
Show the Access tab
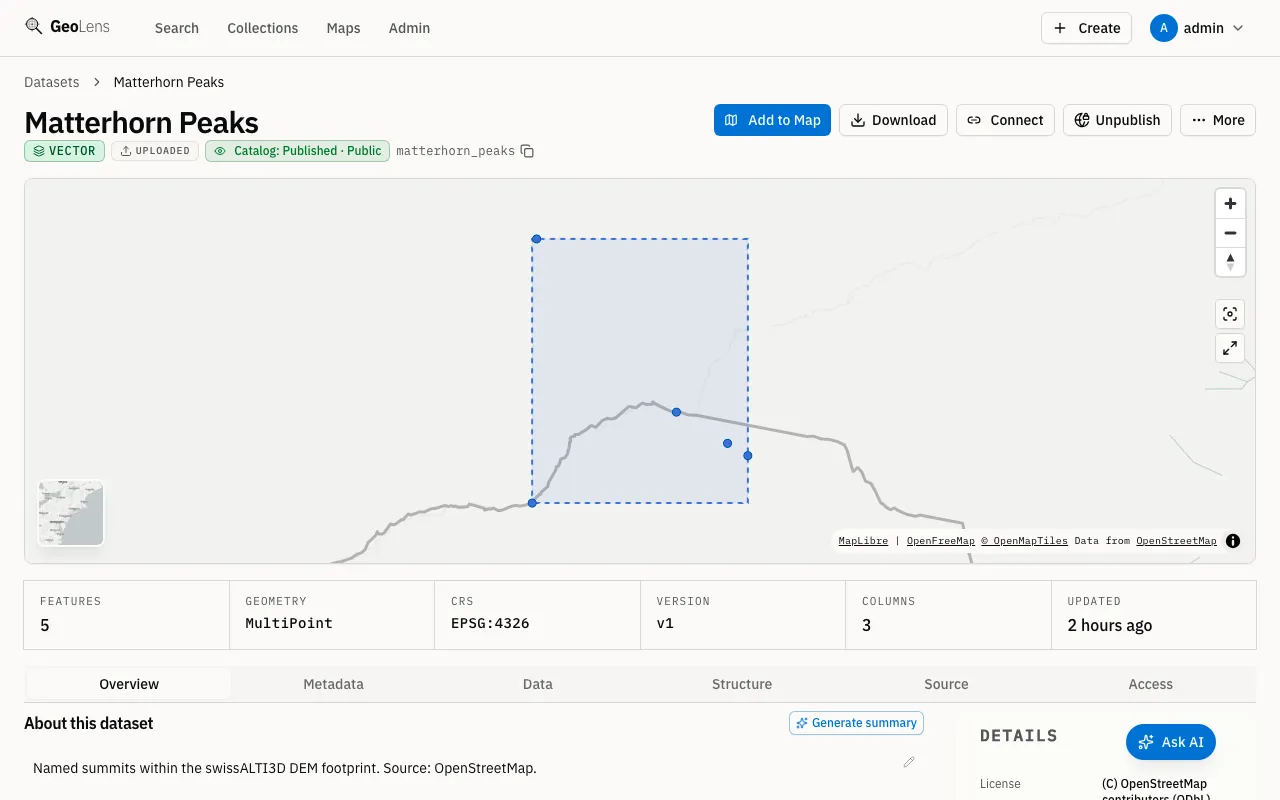[1151, 684]
